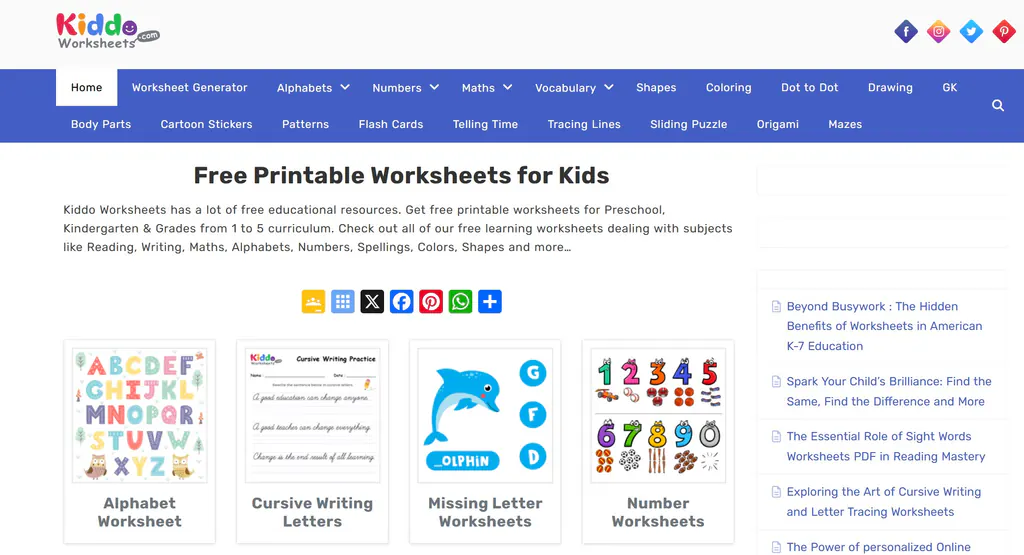The width and height of the screenshot is (1024, 555).
Task: Go to the Shapes menu item
Action: click(656, 87)
